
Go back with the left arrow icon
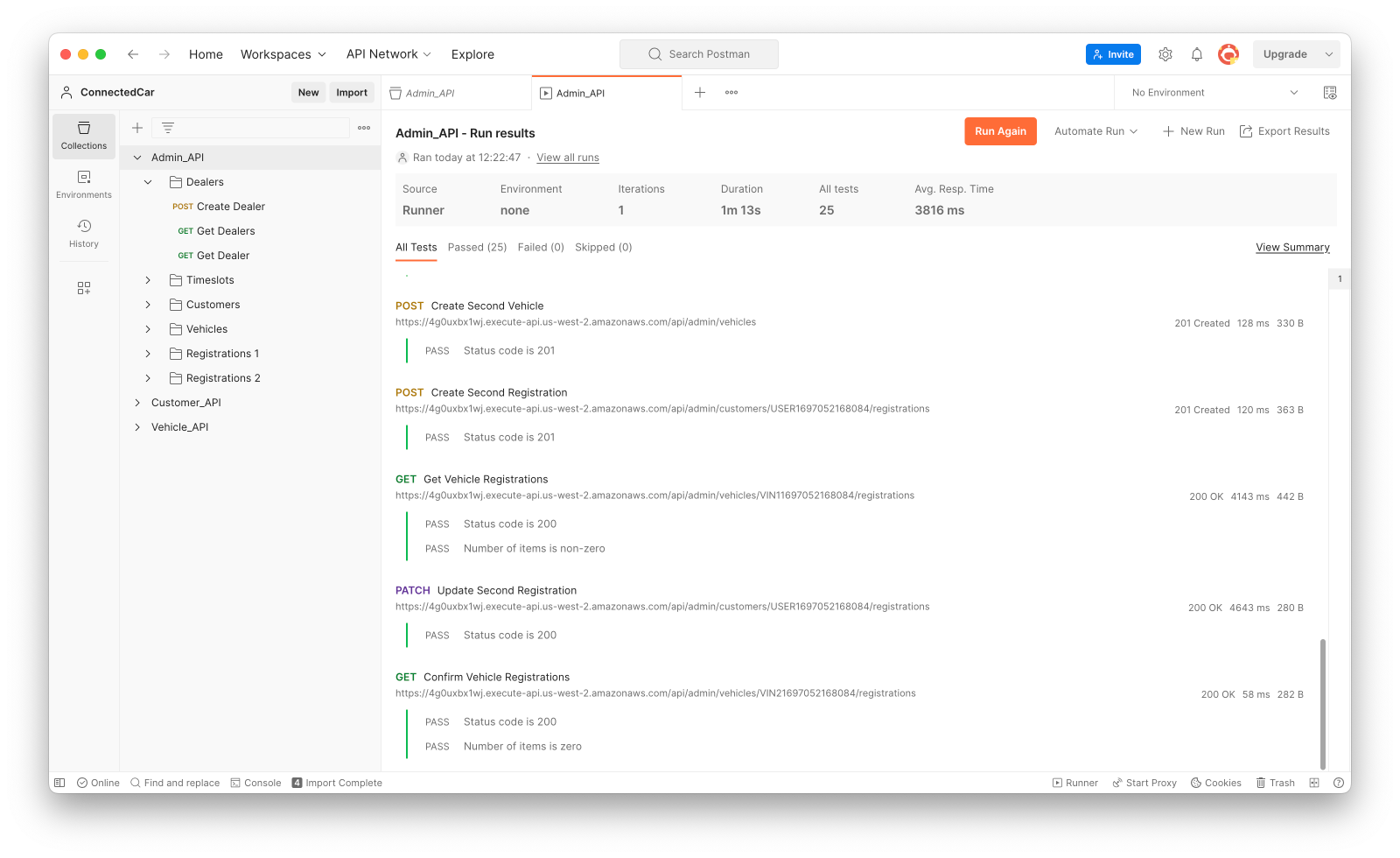(x=133, y=54)
